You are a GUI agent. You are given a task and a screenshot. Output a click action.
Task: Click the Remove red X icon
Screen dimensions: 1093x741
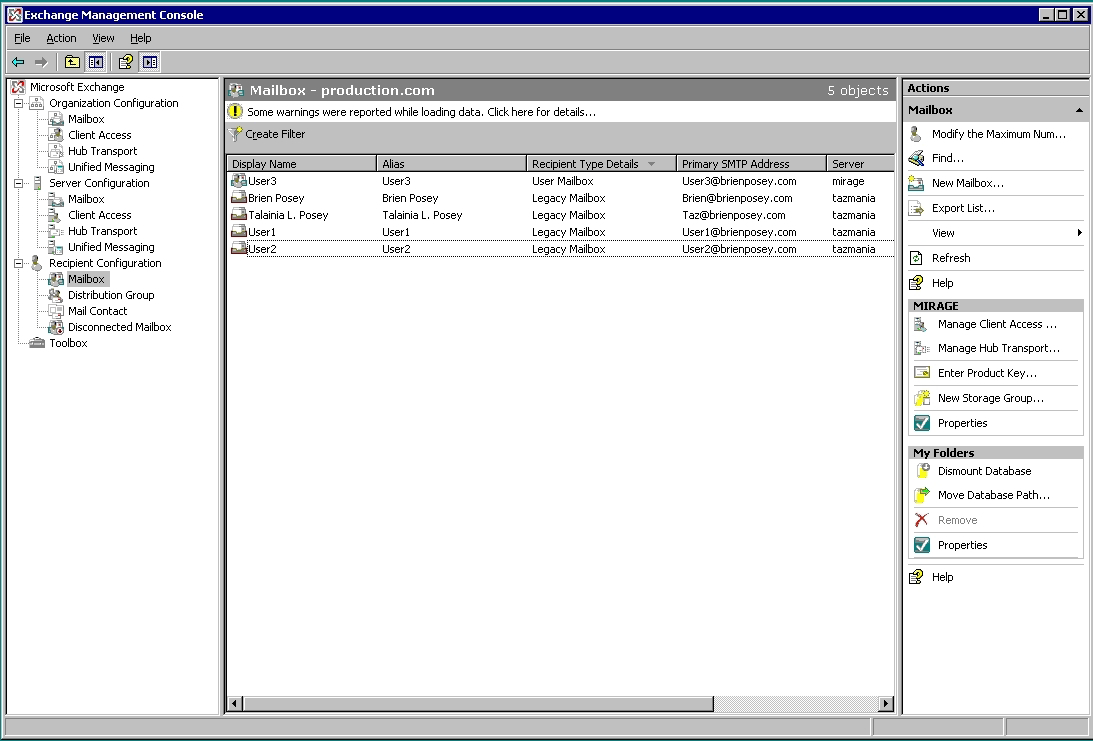click(x=922, y=520)
